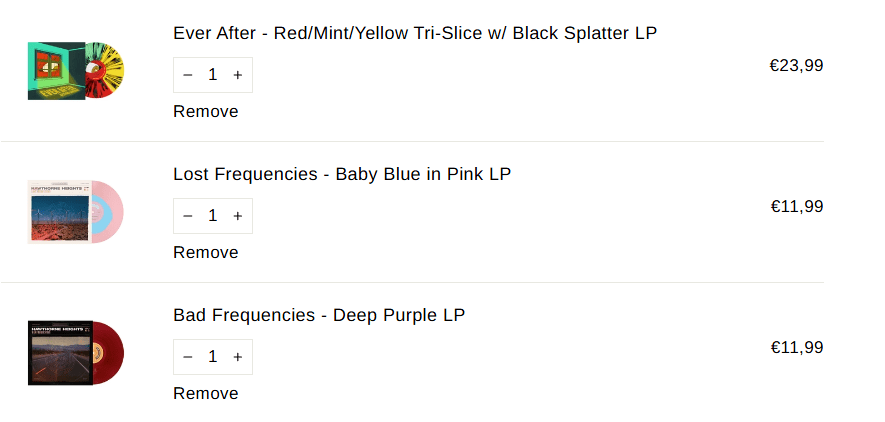Open Lost Frequencies Baby Blue in Pink title

(342, 174)
